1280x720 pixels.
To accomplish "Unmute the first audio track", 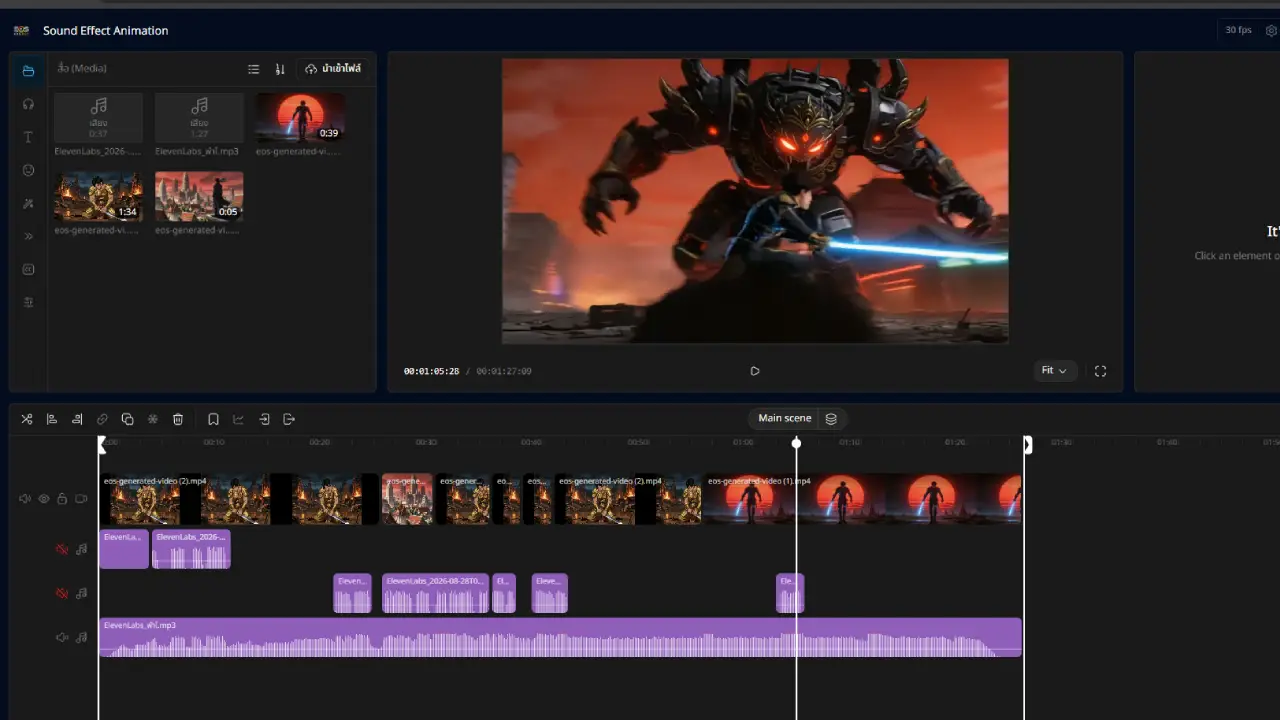I will [62, 549].
